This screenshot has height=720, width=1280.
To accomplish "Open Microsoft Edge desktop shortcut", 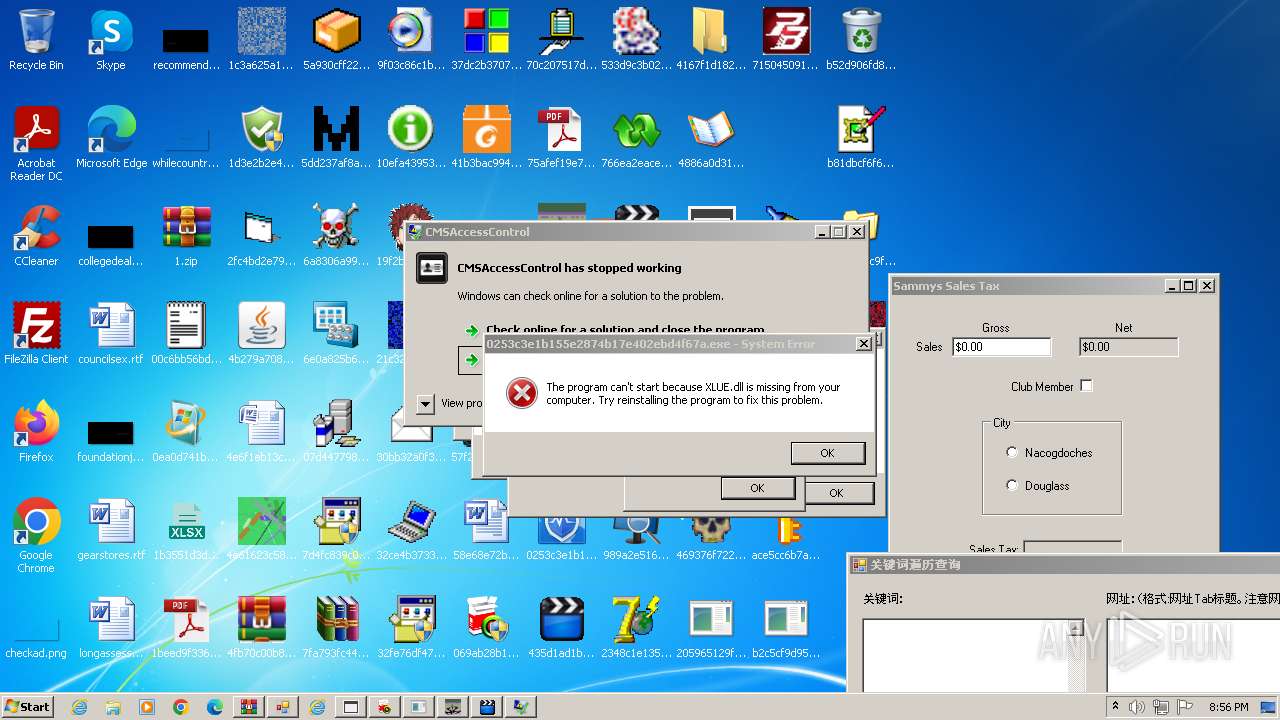I will coord(111,138).
